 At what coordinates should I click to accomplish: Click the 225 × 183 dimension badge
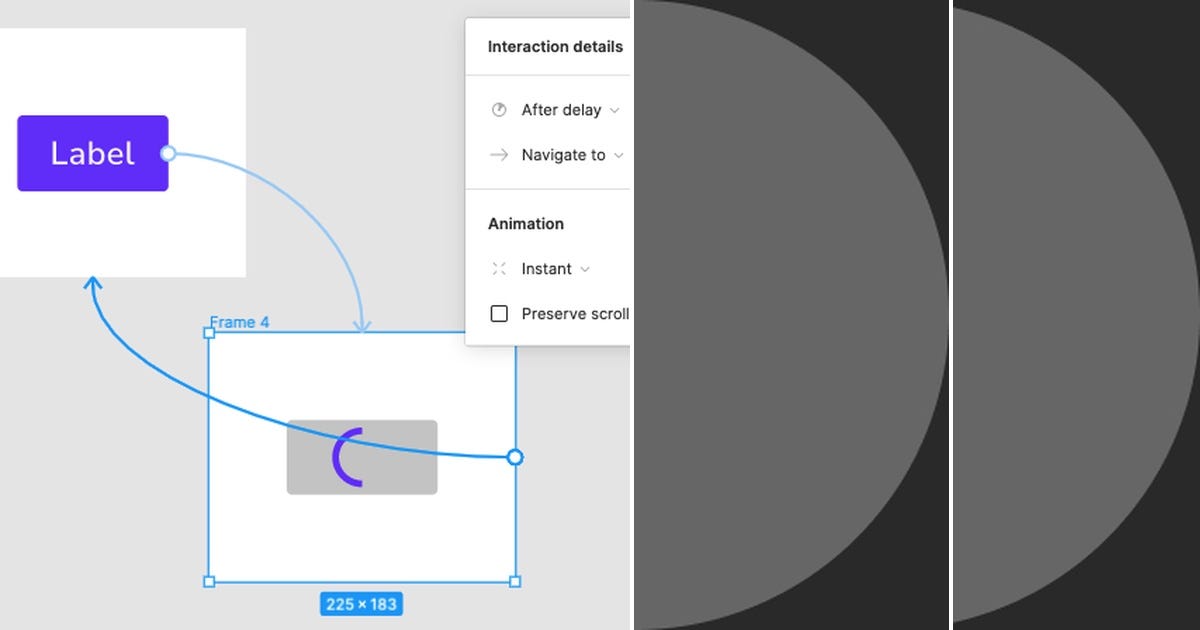[361, 603]
